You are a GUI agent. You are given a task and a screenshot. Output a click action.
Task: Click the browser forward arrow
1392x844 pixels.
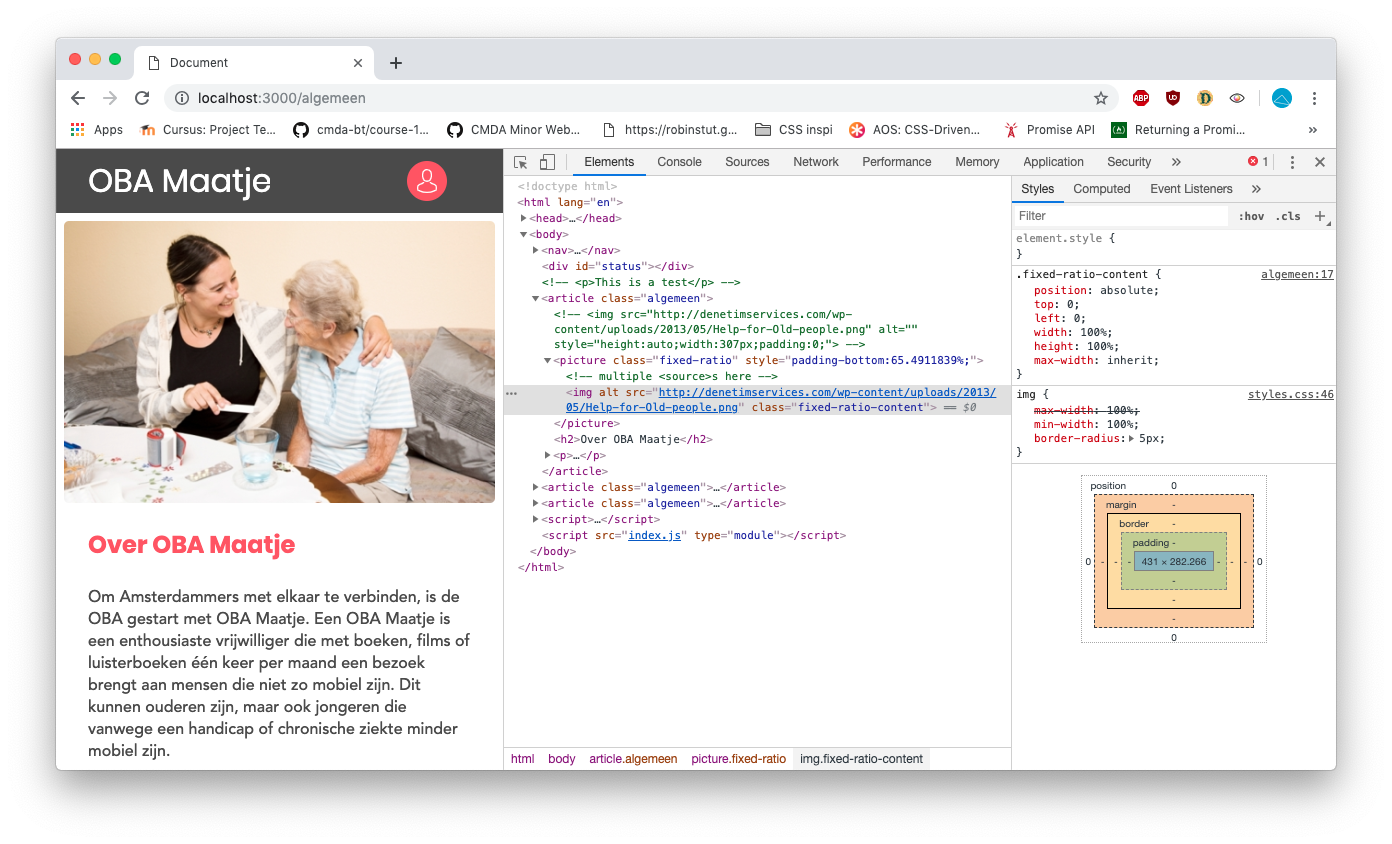(110, 98)
